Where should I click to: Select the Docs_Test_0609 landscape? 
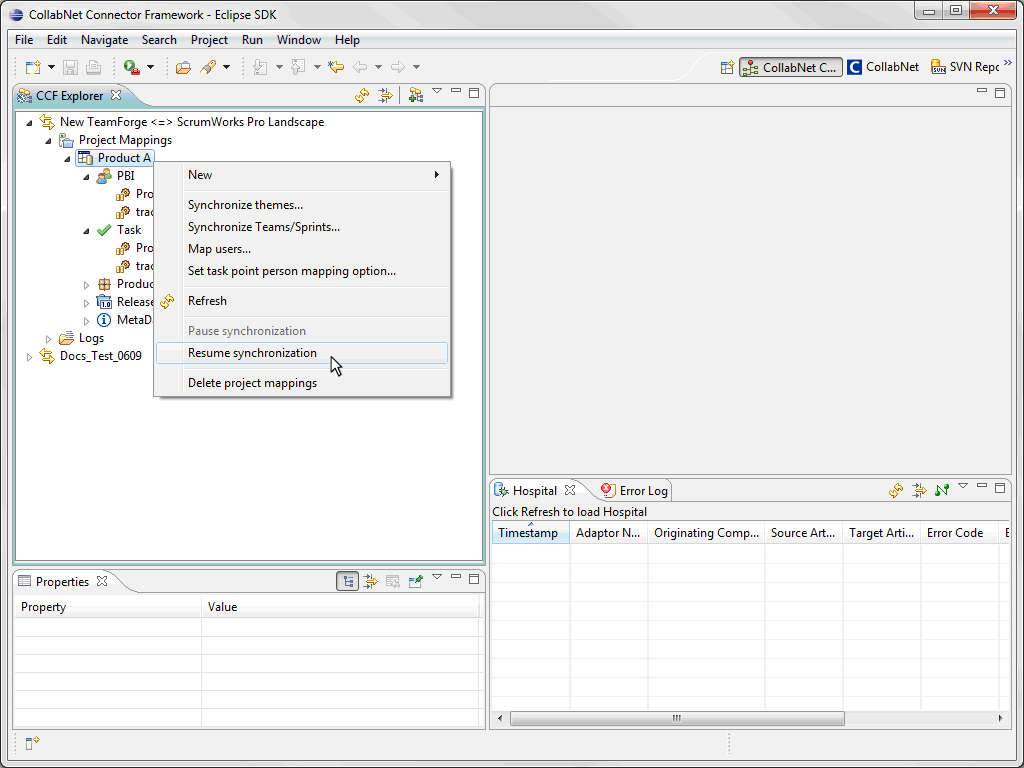(x=101, y=356)
